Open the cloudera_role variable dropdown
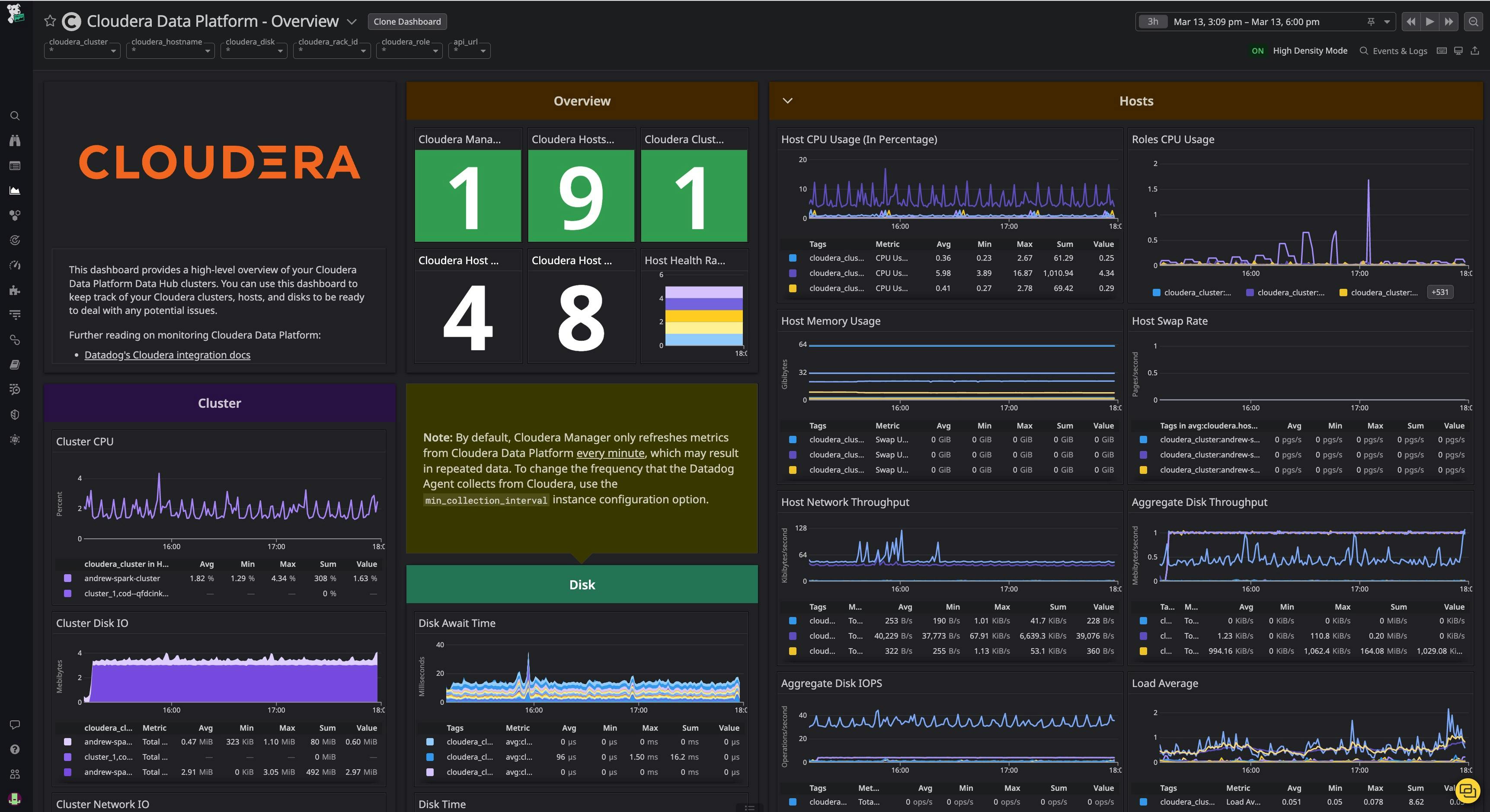Screen dimensions: 1490x812 pos(409,51)
